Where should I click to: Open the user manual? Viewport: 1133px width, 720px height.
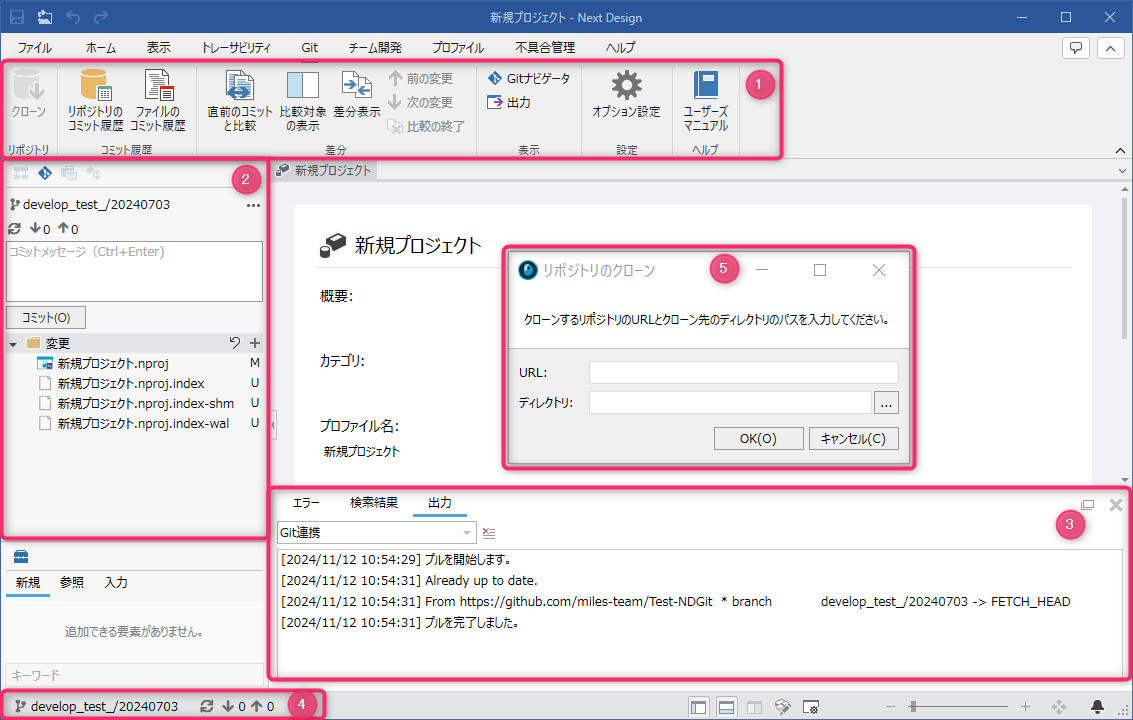(705, 100)
